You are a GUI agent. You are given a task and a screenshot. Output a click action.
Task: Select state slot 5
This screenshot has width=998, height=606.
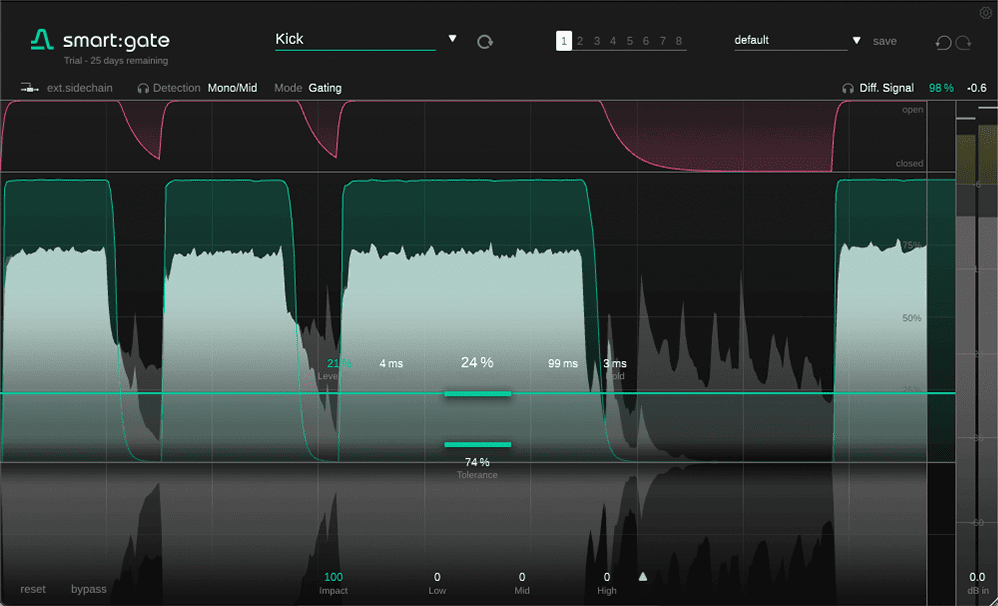(x=629, y=41)
